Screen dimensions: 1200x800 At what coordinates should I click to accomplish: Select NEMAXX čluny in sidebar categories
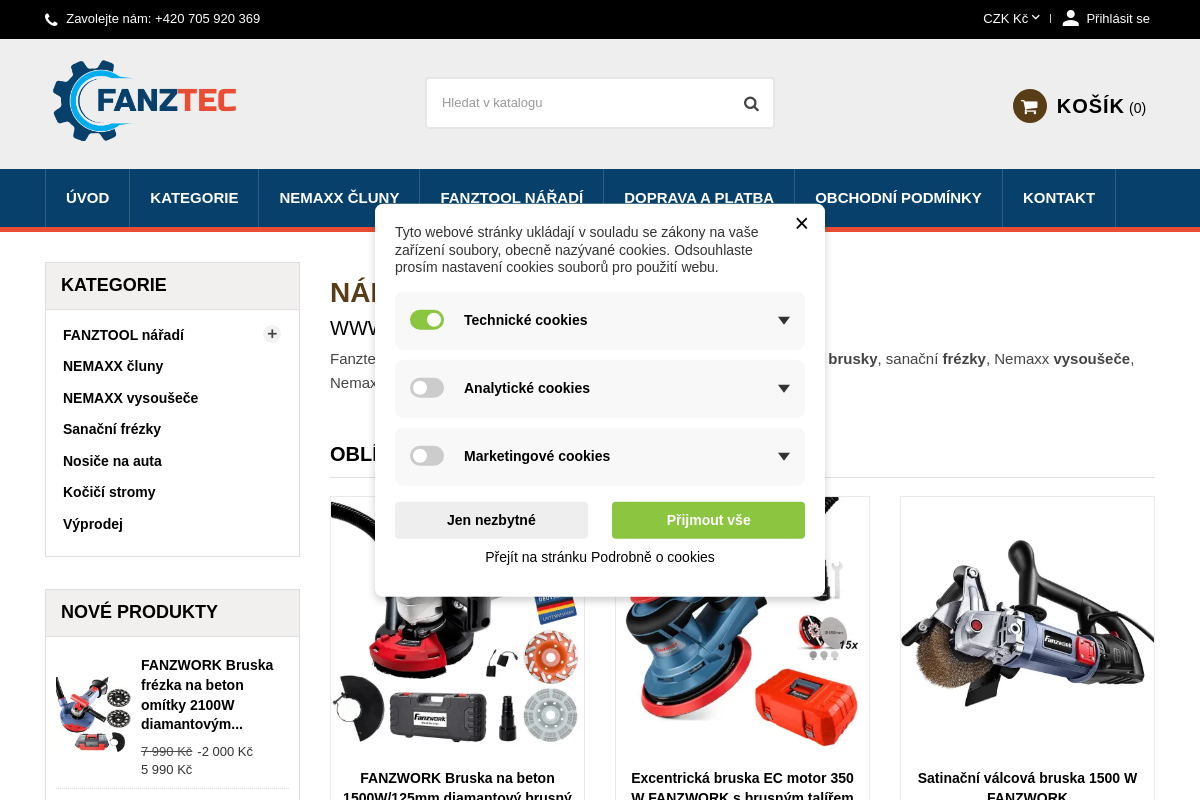click(113, 366)
